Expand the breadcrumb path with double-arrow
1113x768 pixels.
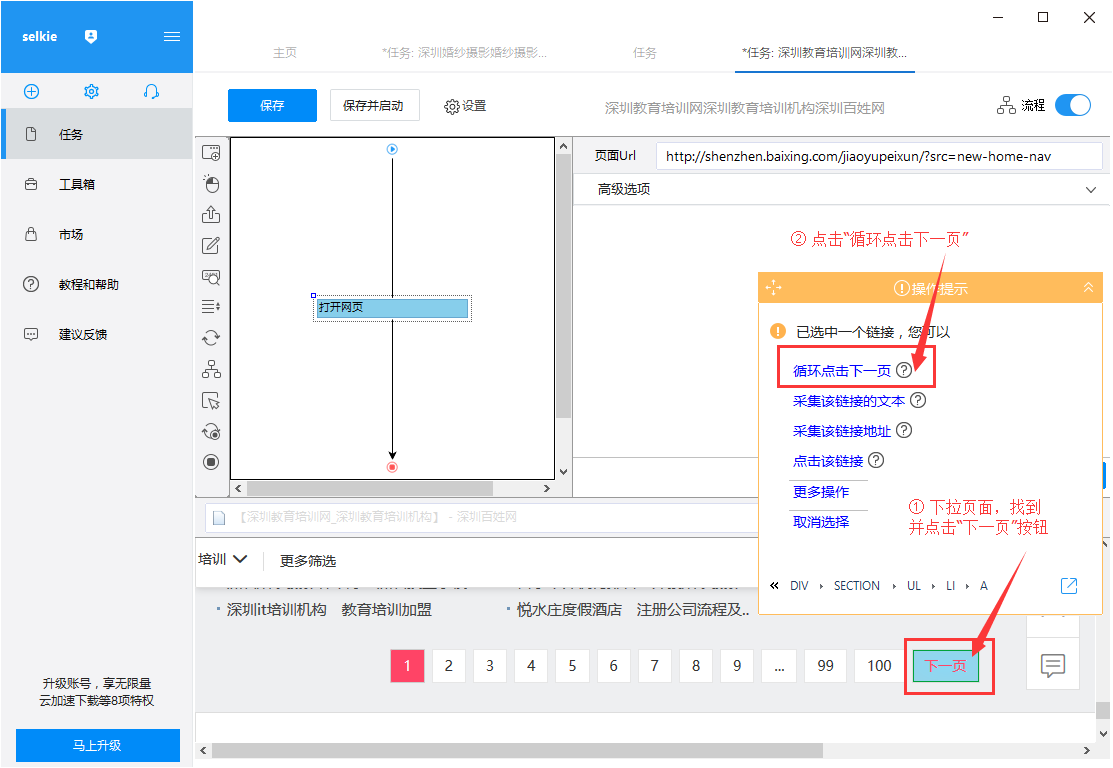(774, 586)
